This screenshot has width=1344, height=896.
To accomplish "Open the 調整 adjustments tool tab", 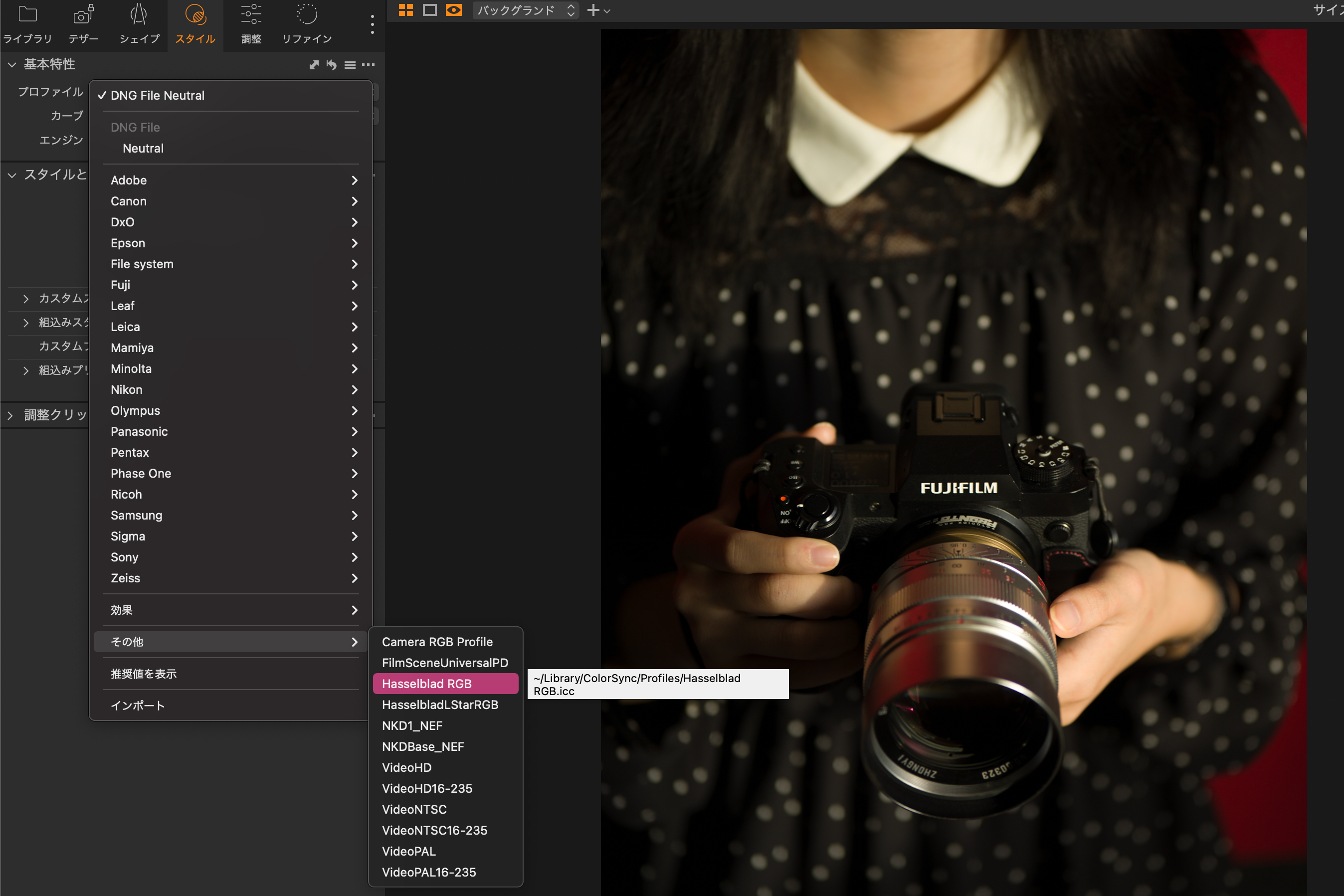I will coord(251,25).
